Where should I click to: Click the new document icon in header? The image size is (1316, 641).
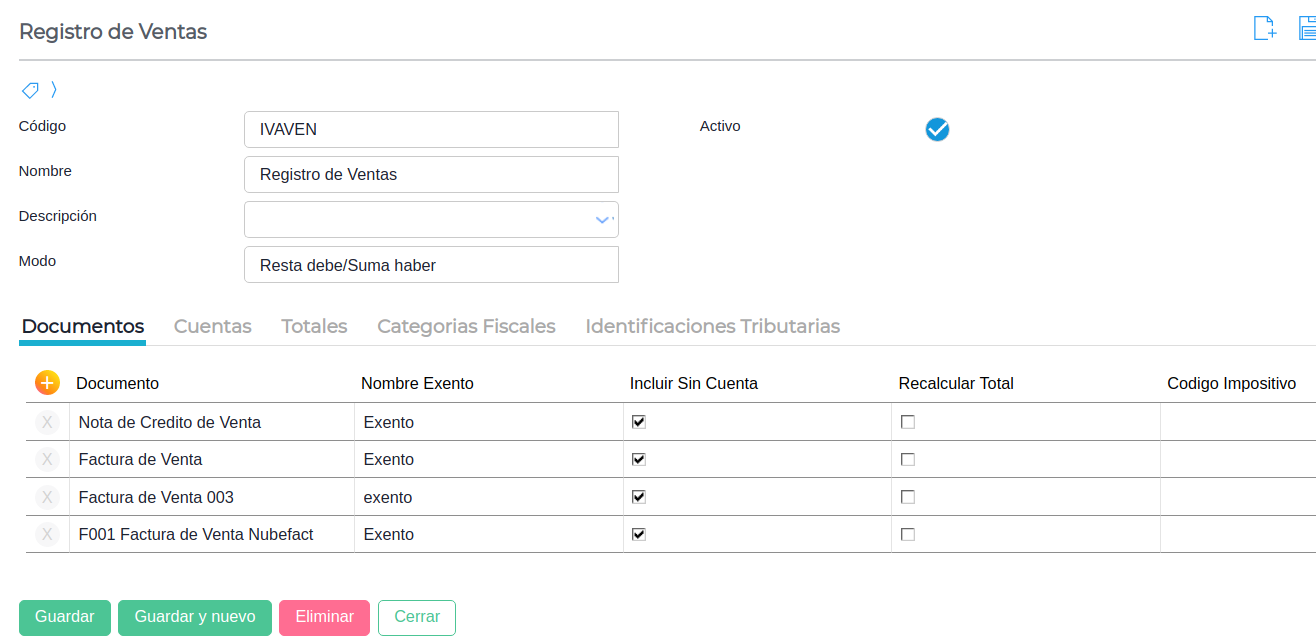[x=1265, y=28]
